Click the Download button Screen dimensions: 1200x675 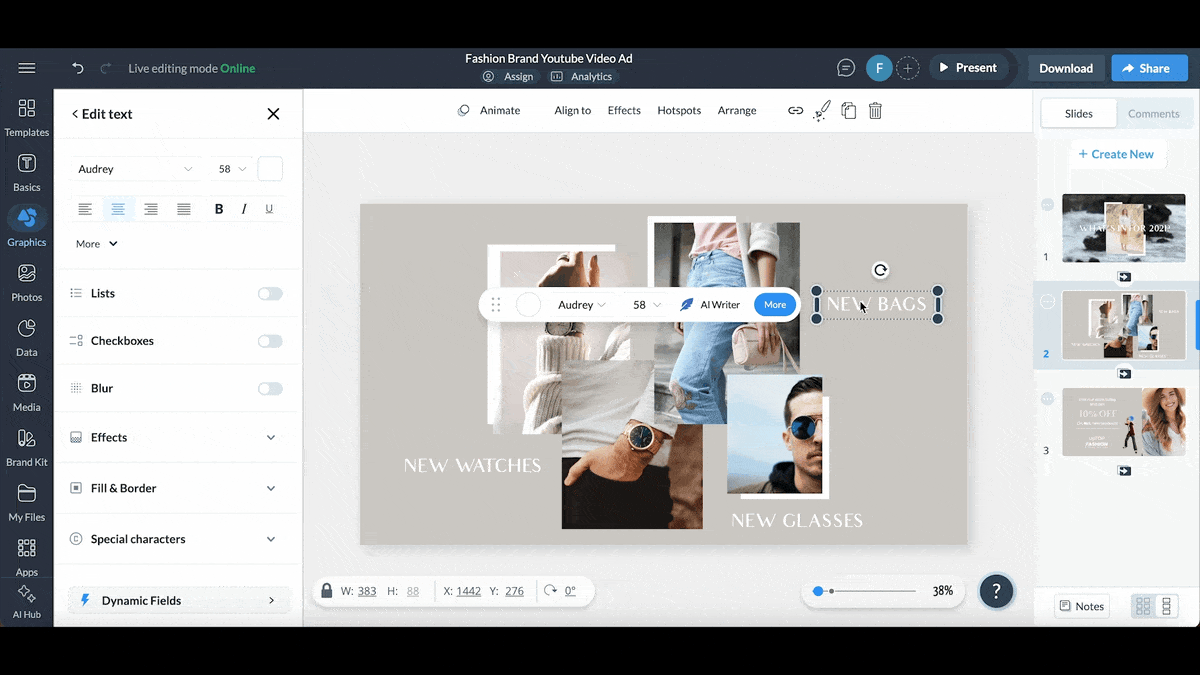(1066, 68)
